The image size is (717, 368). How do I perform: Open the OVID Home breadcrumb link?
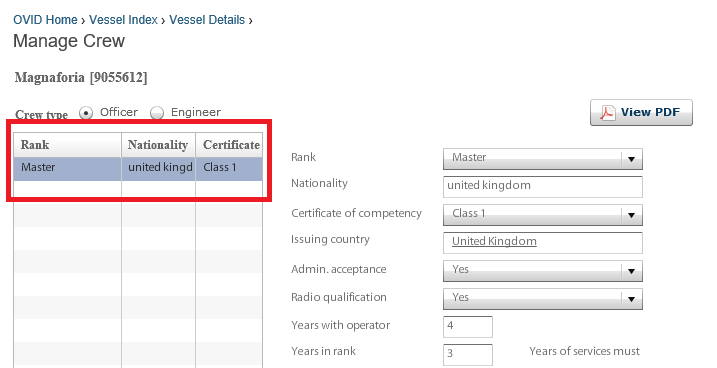tap(45, 20)
